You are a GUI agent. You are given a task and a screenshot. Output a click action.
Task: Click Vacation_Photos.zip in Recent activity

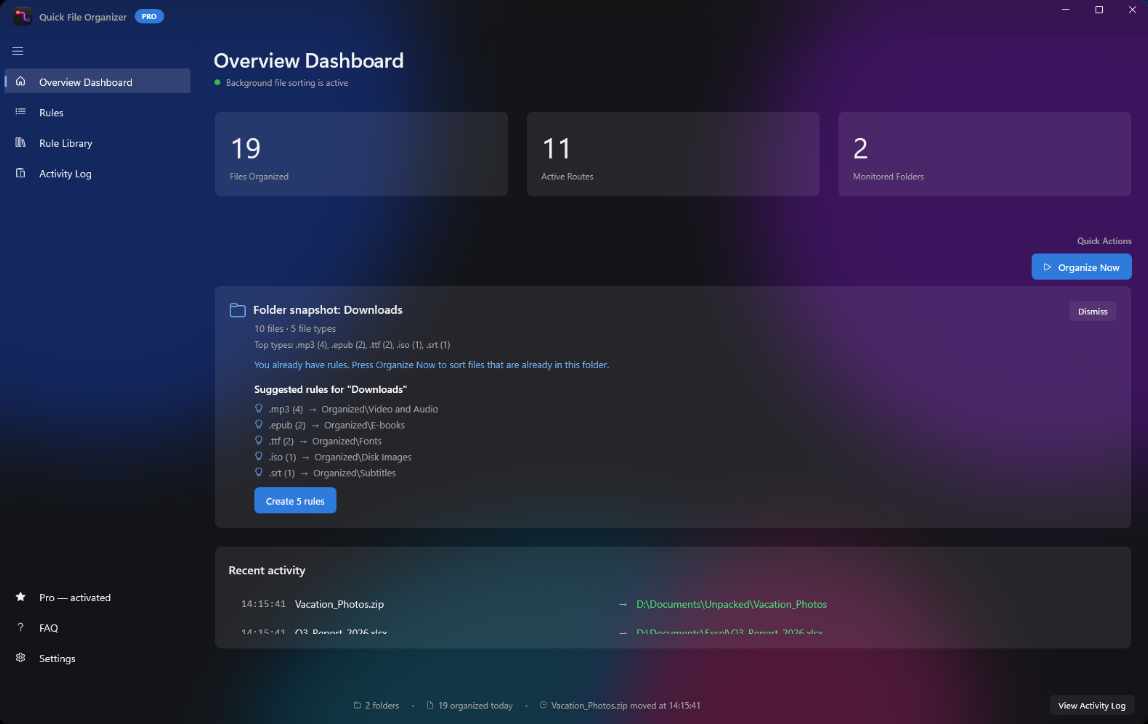coord(339,604)
